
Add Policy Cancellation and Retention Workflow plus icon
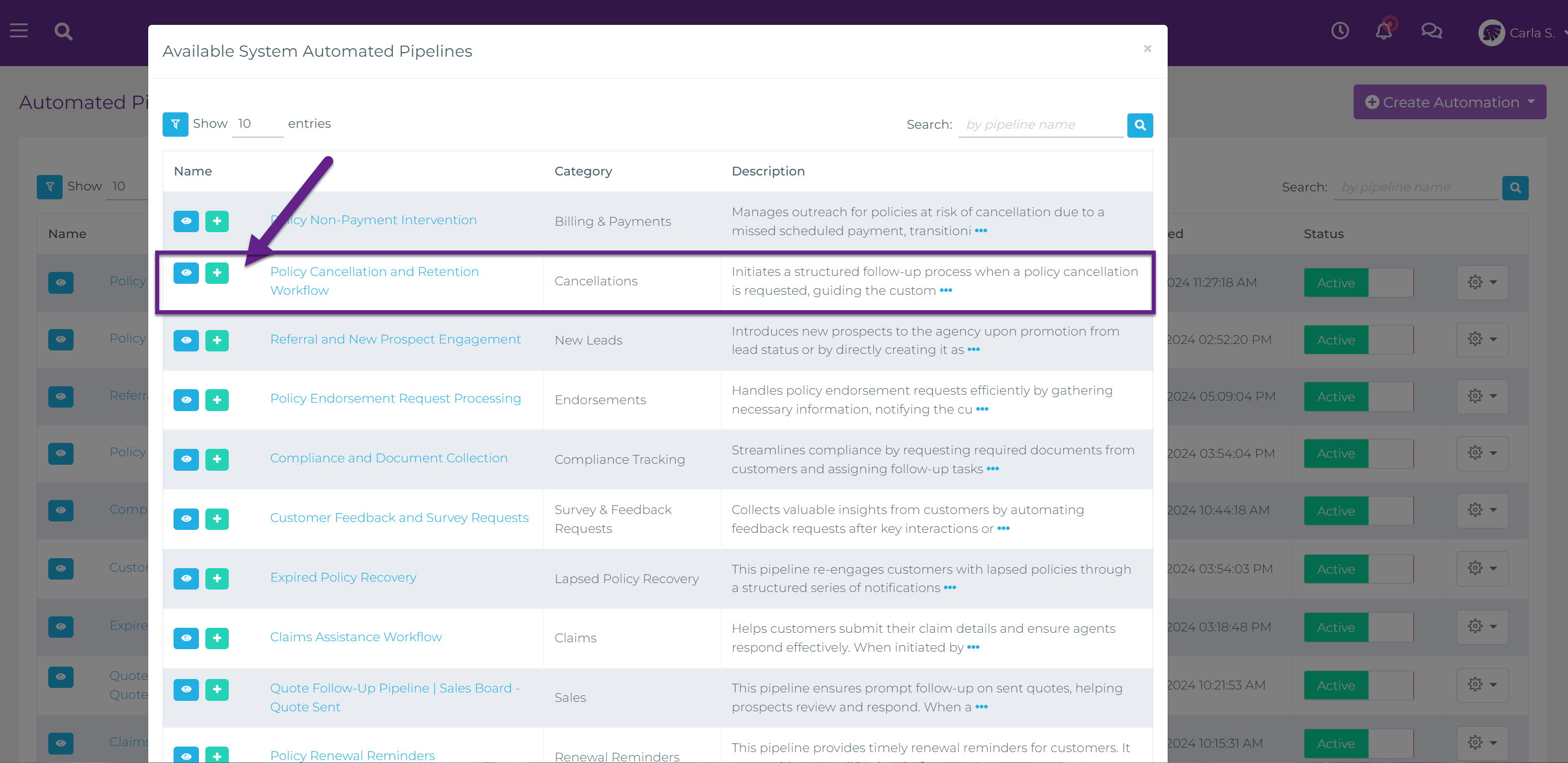pyautogui.click(x=217, y=273)
